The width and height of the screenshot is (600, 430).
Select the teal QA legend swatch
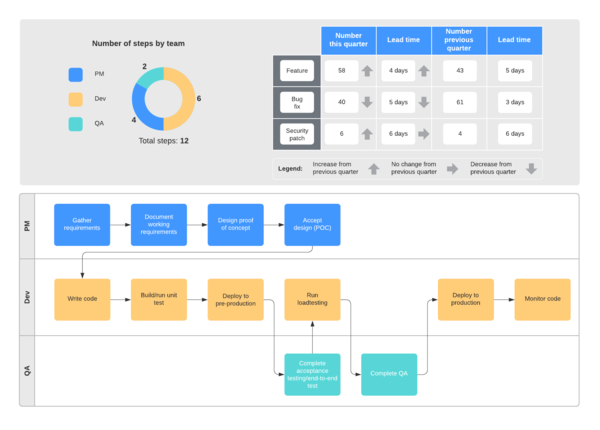[76, 124]
